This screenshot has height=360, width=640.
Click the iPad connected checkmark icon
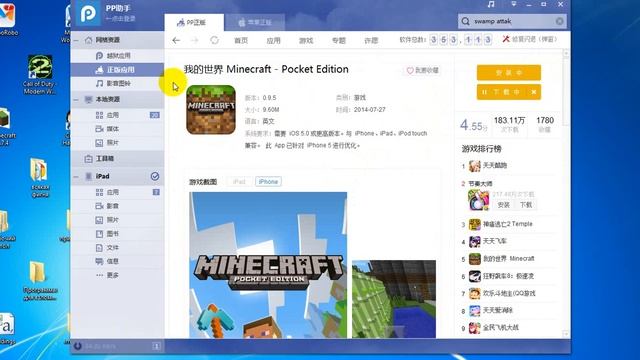point(155,176)
